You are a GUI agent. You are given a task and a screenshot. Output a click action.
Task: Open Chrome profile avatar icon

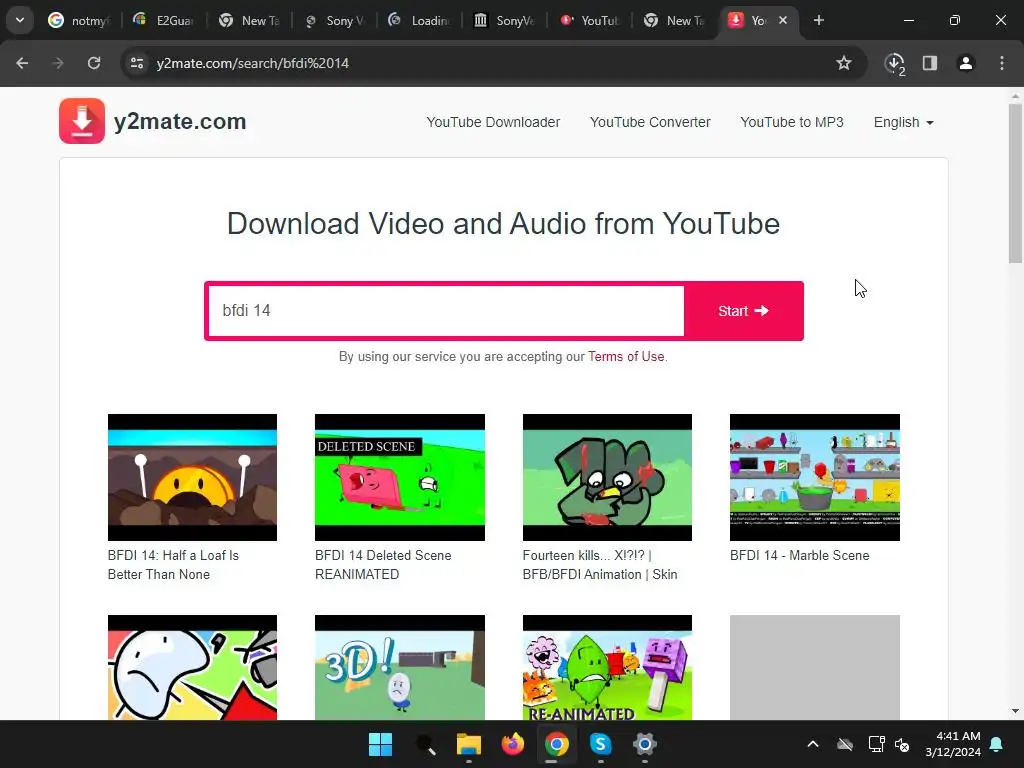coord(966,63)
